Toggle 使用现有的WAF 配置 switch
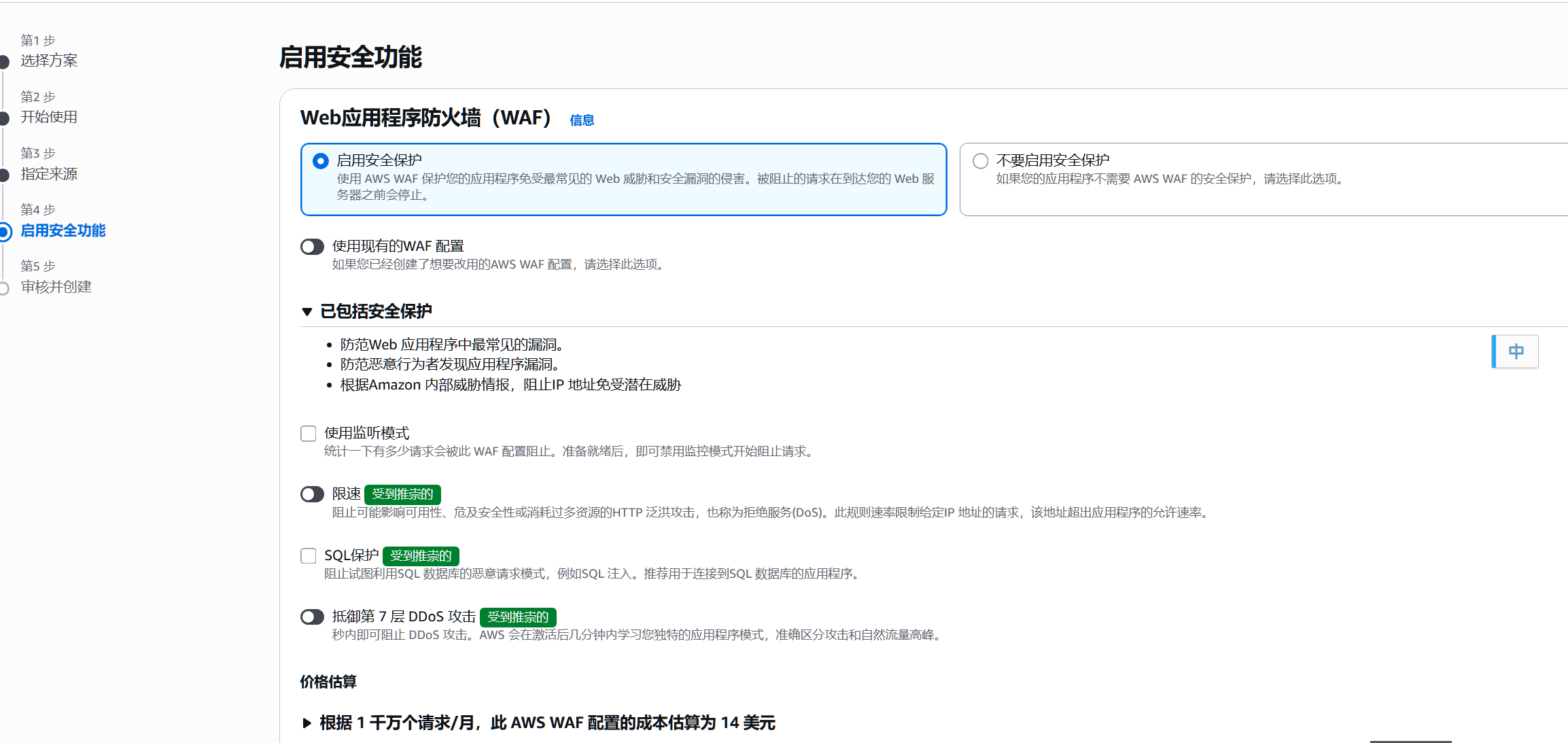Screen dimensions: 1568x743 pos(313,247)
